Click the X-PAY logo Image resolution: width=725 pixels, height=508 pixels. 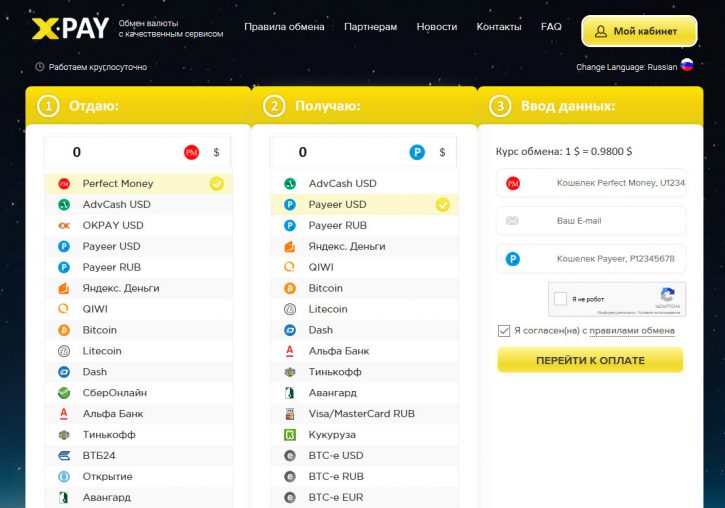[70, 28]
